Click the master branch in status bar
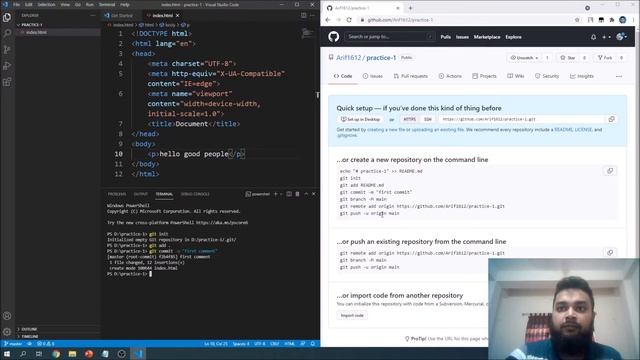Viewport: 640px width, 360px height. click(13, 344)
